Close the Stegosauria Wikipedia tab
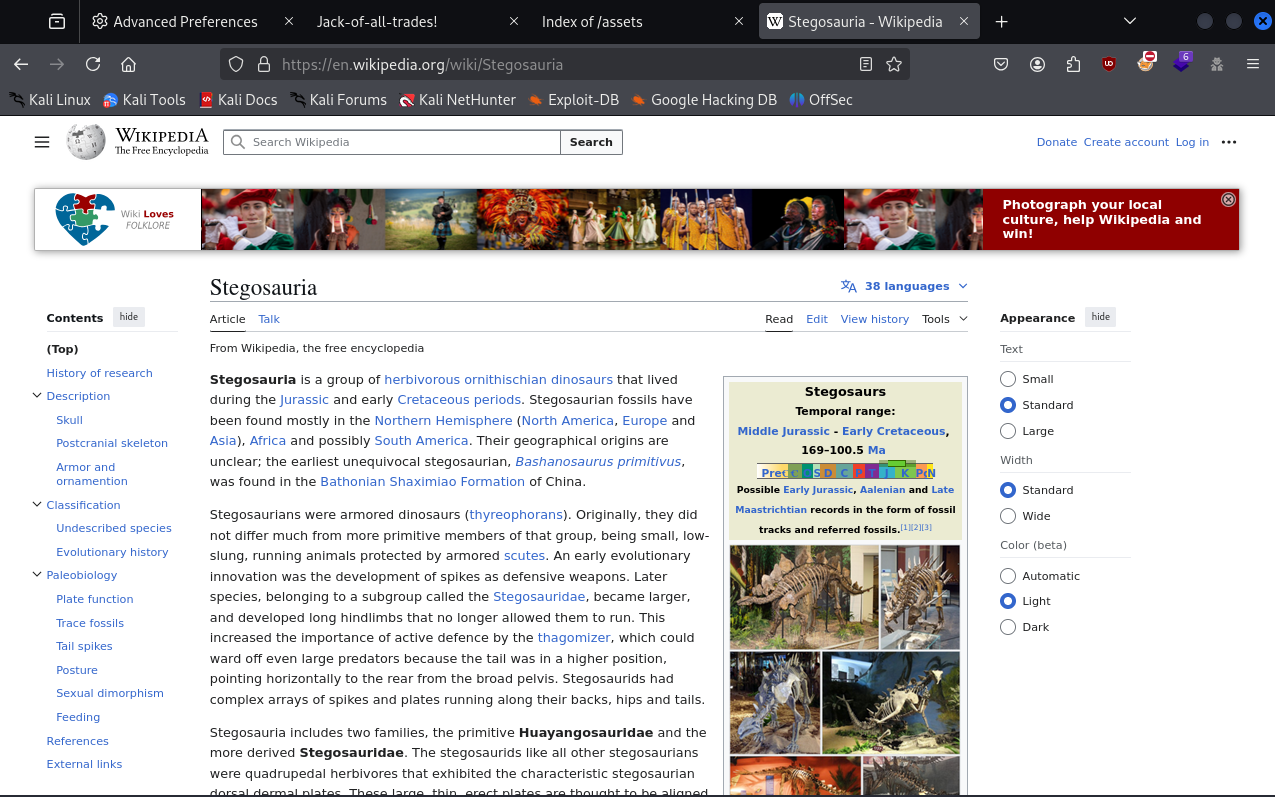 click(964, 21)
